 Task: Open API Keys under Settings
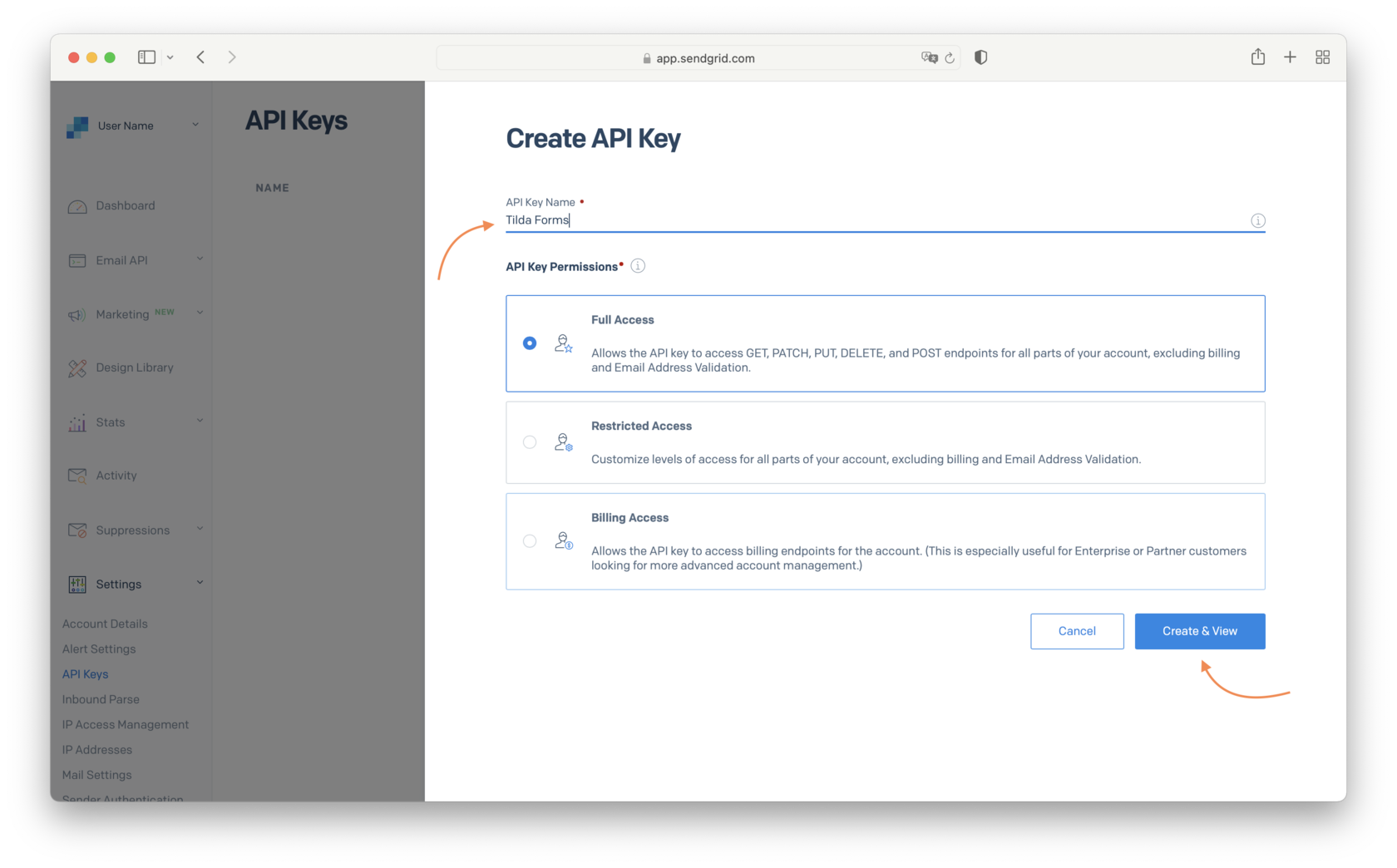pos(86,674)
